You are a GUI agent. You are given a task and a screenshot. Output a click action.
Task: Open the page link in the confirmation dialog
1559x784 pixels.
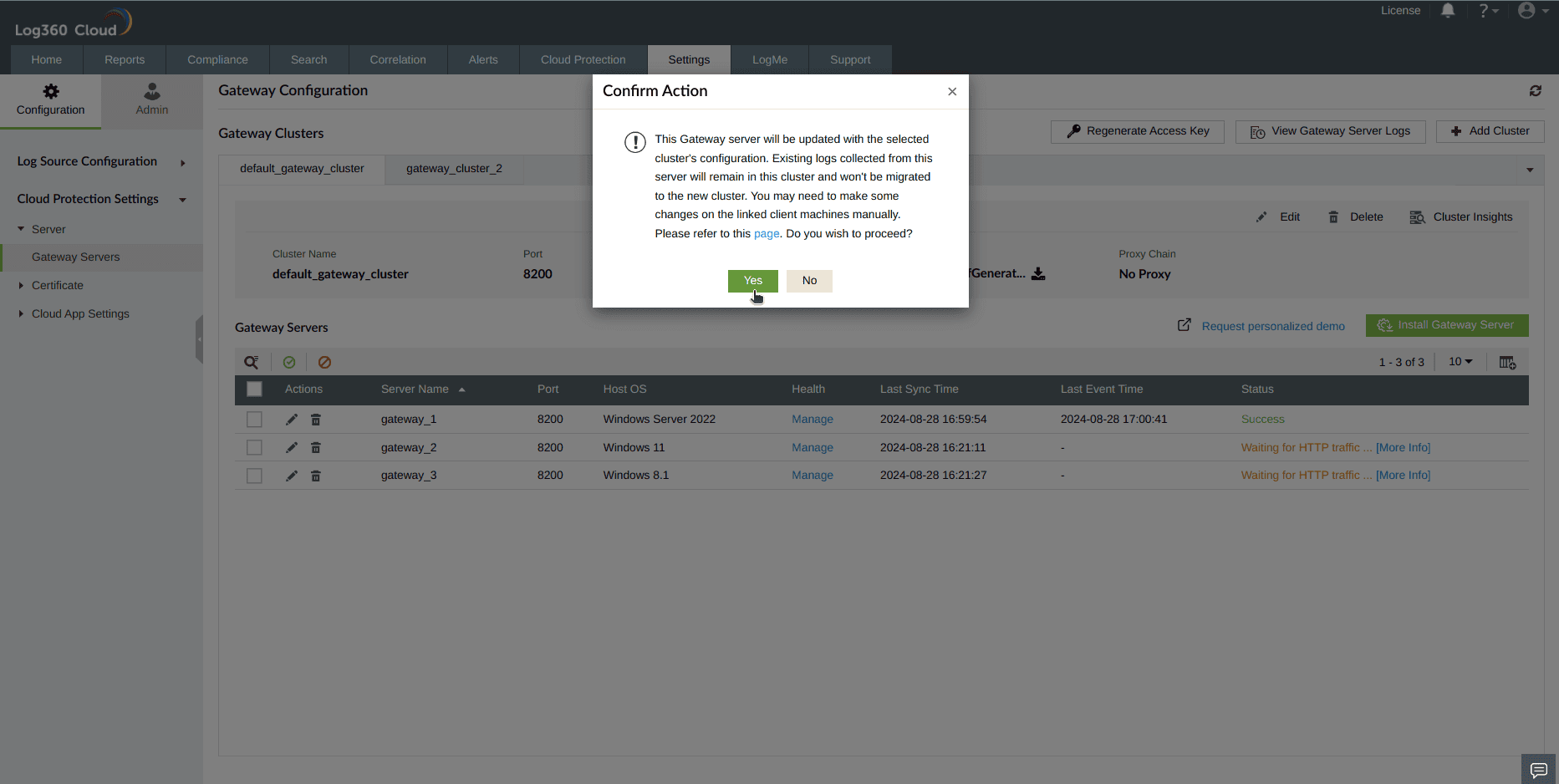[767, 233]
